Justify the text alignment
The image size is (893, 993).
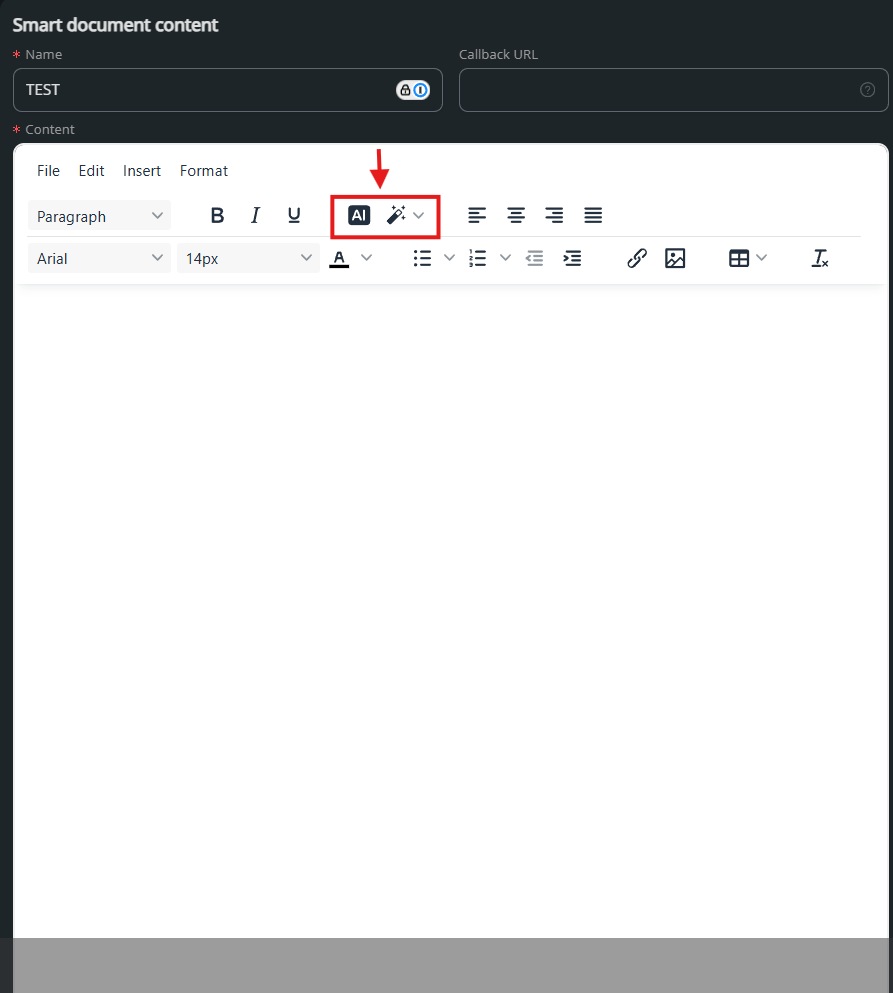[593, 215]
